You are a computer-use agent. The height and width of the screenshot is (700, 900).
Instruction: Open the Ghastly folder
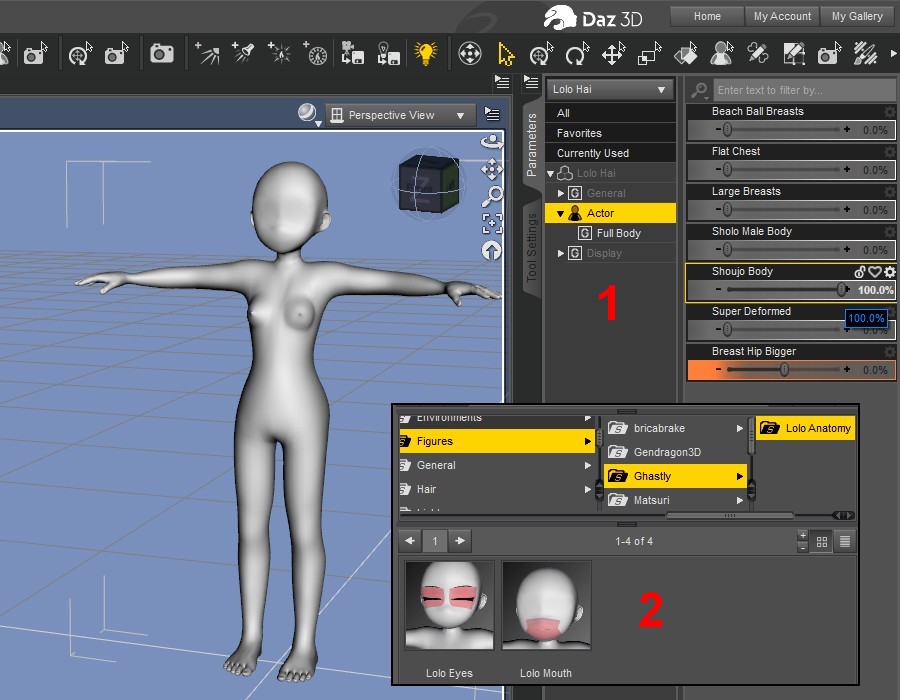(x=675, y=476)
